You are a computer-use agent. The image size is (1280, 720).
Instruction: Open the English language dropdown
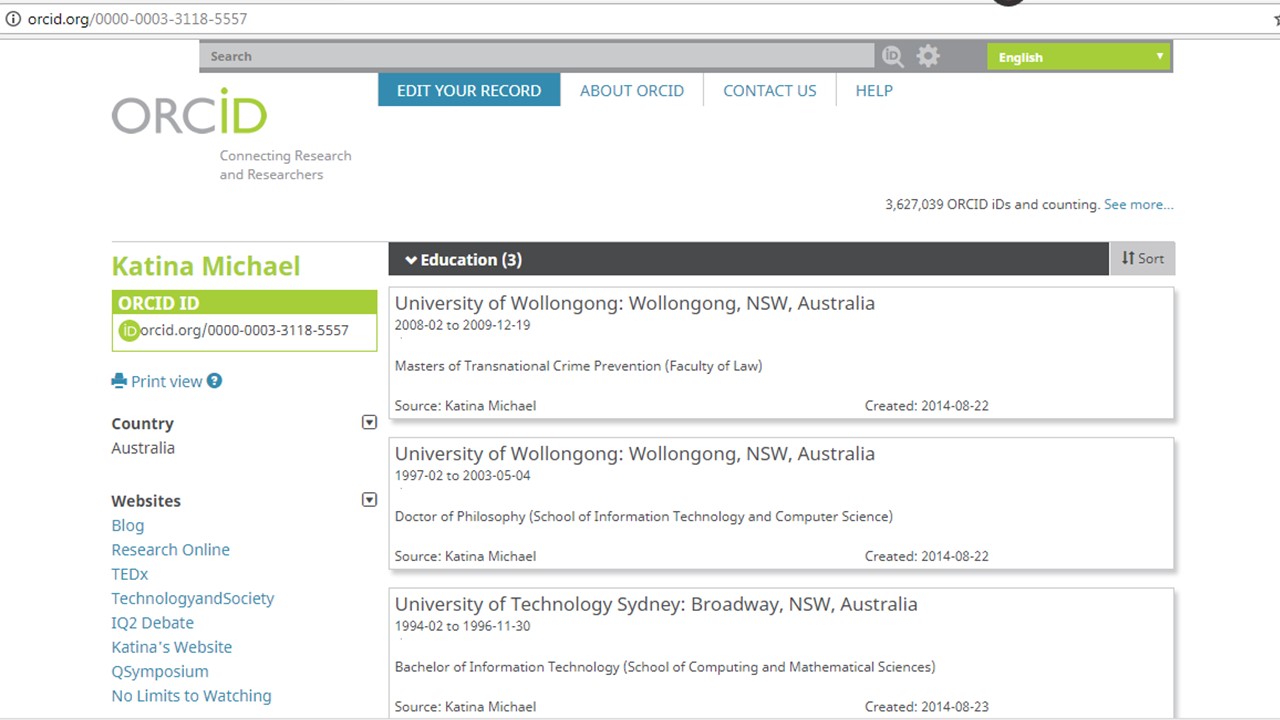(1079, 57)
